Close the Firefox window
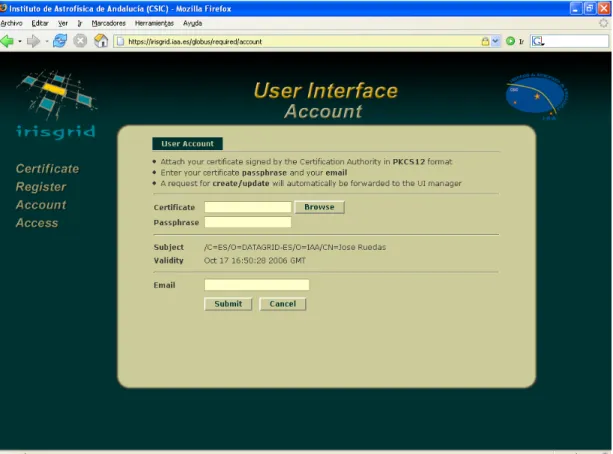Viewport: 613px width, 454px height. 604,8
